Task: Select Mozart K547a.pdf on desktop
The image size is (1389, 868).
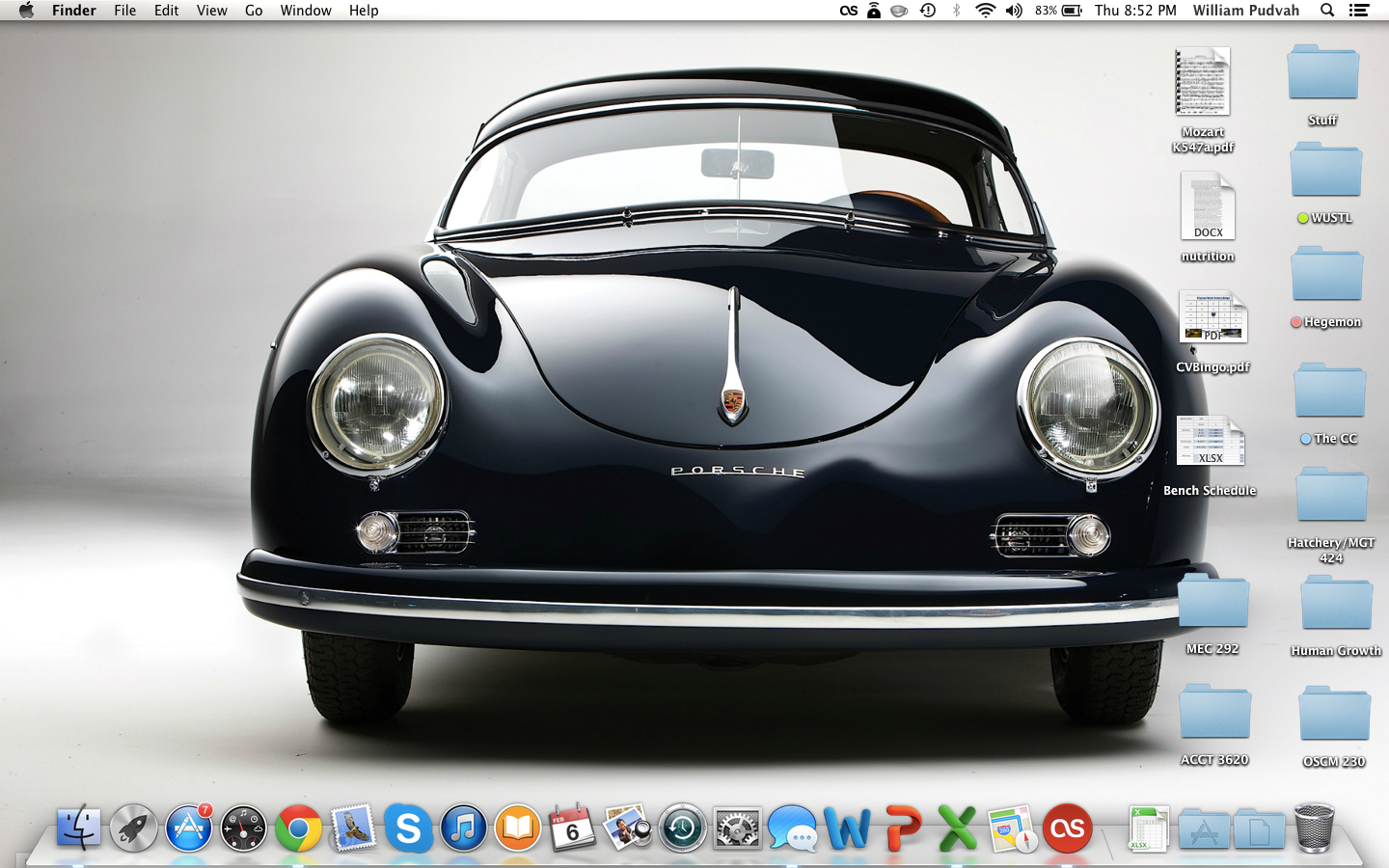Action: pos(1203,83)
